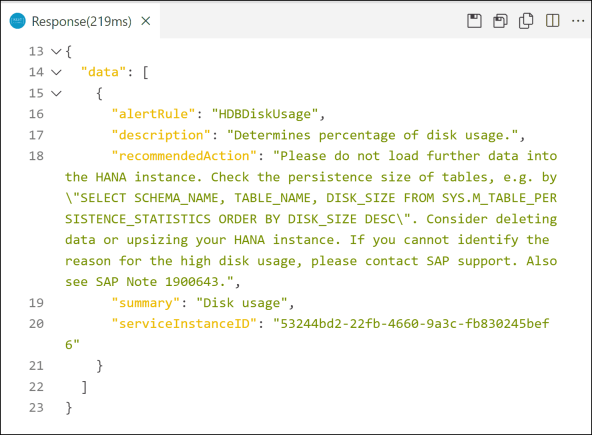The image size is (592, 435).
Task: Click the "serviceInstanceID" key
Action: [184, 324]
